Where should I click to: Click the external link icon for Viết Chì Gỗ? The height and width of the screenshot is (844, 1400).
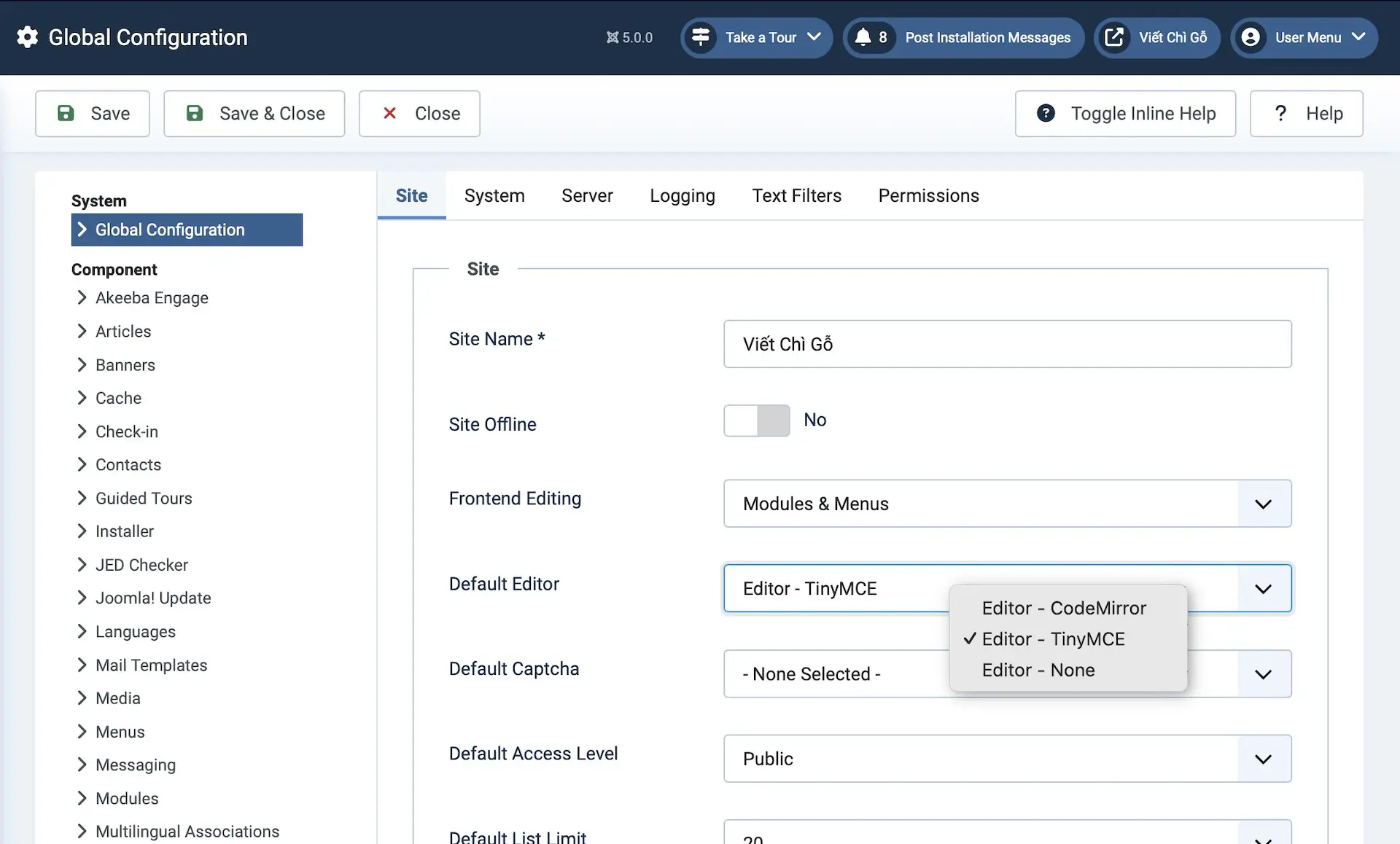1113,37
